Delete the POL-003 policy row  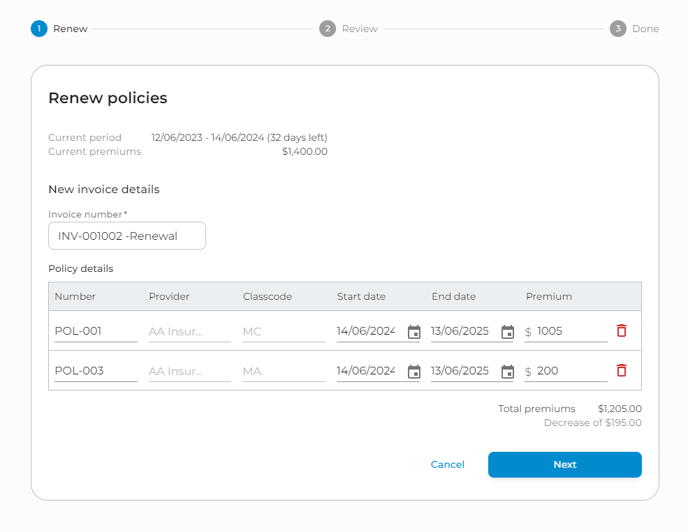[621, 370]
